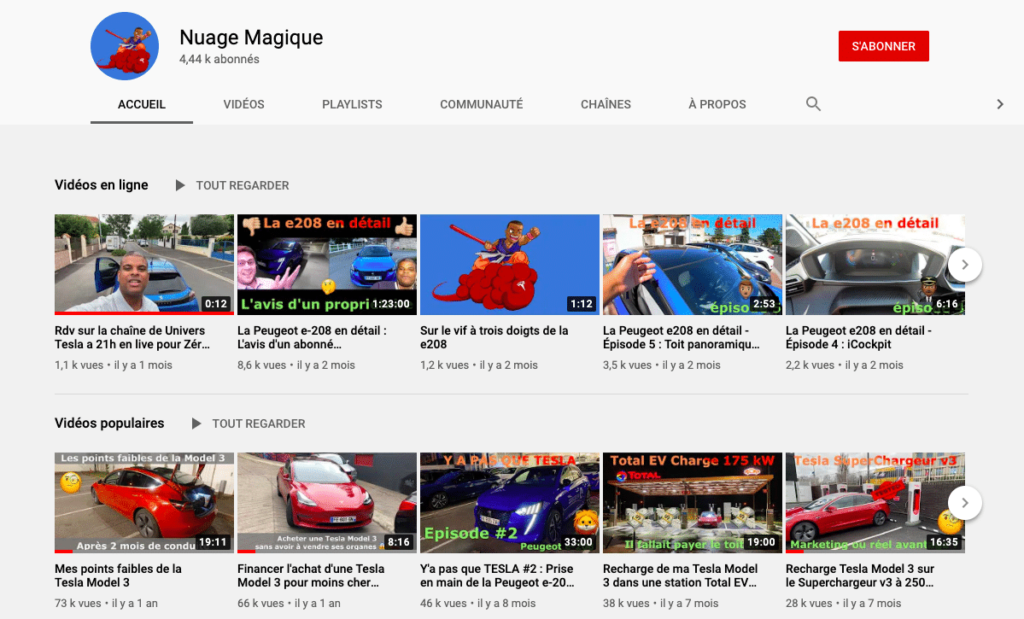
Task: Open the COMMUNAUTÉ tab
Action: coord(481,104)
